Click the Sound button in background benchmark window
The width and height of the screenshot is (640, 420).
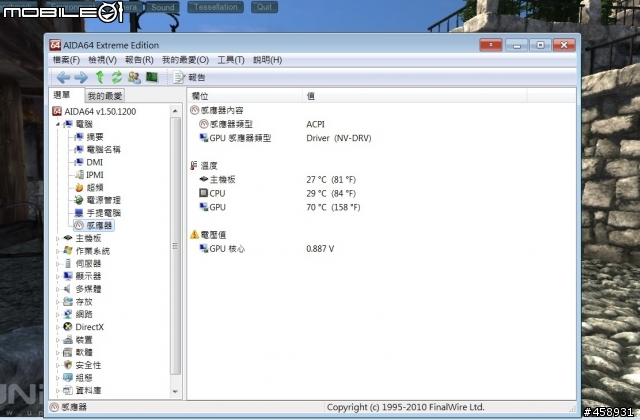pyautogui.click(x=163, y=7)
